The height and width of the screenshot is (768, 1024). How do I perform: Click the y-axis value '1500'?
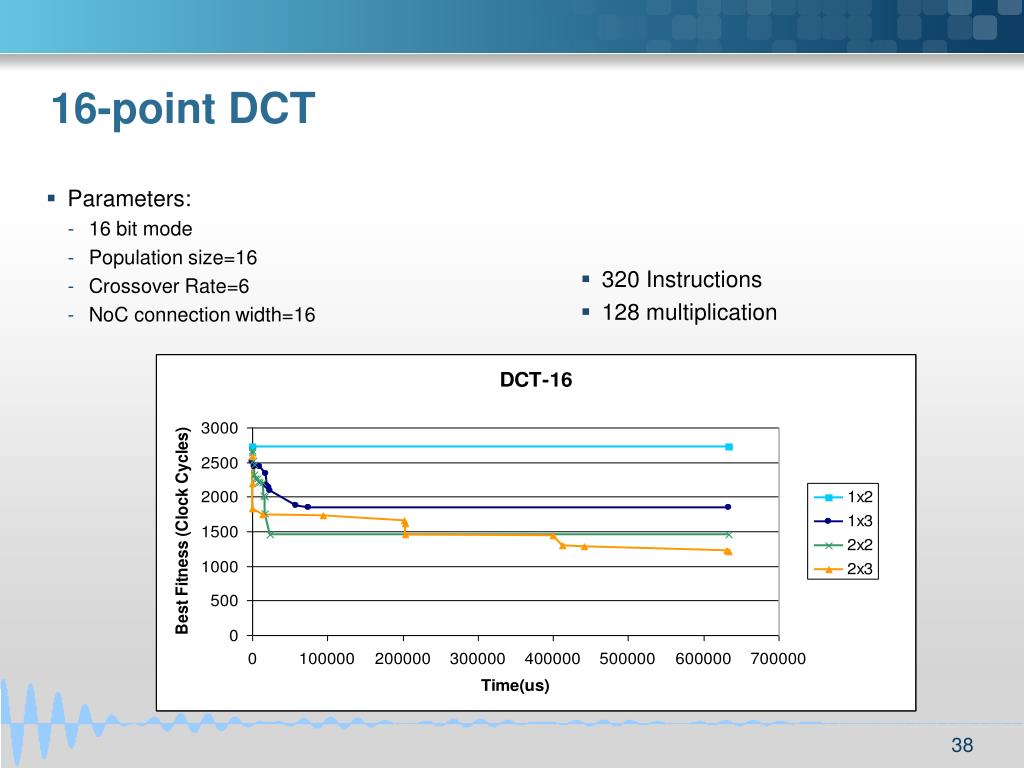tap(219, 532)
